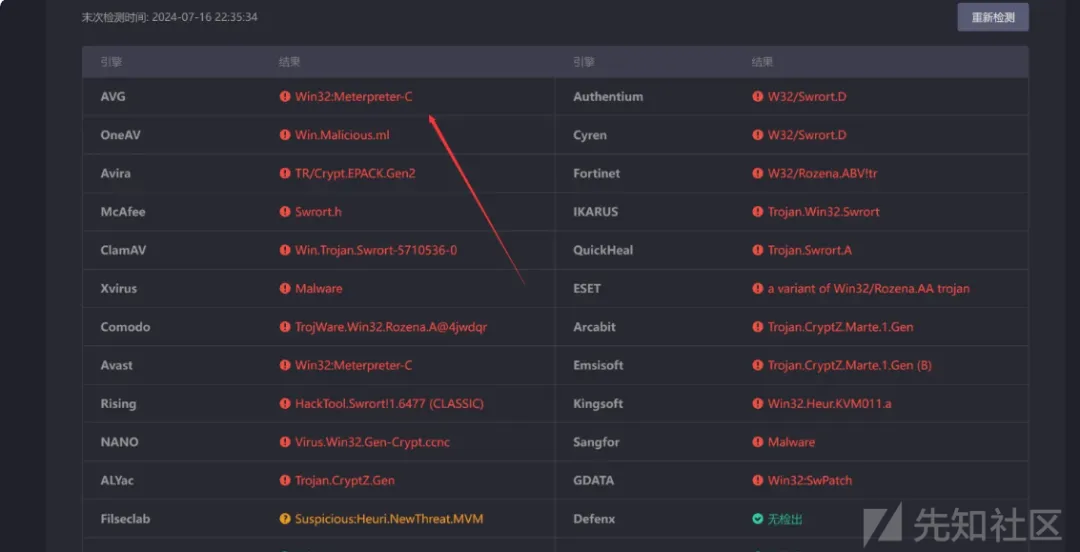The width and height of the screenshot is (1080, 552).
Task: Click the 重新检测 button
Action: click(x=992, y=18)
